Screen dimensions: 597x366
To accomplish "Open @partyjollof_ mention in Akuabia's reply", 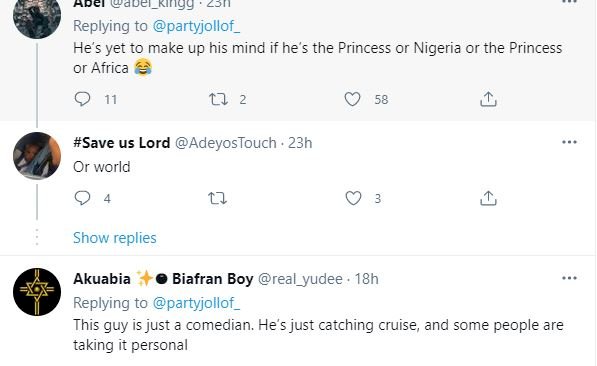I will (x=196, y=303).
